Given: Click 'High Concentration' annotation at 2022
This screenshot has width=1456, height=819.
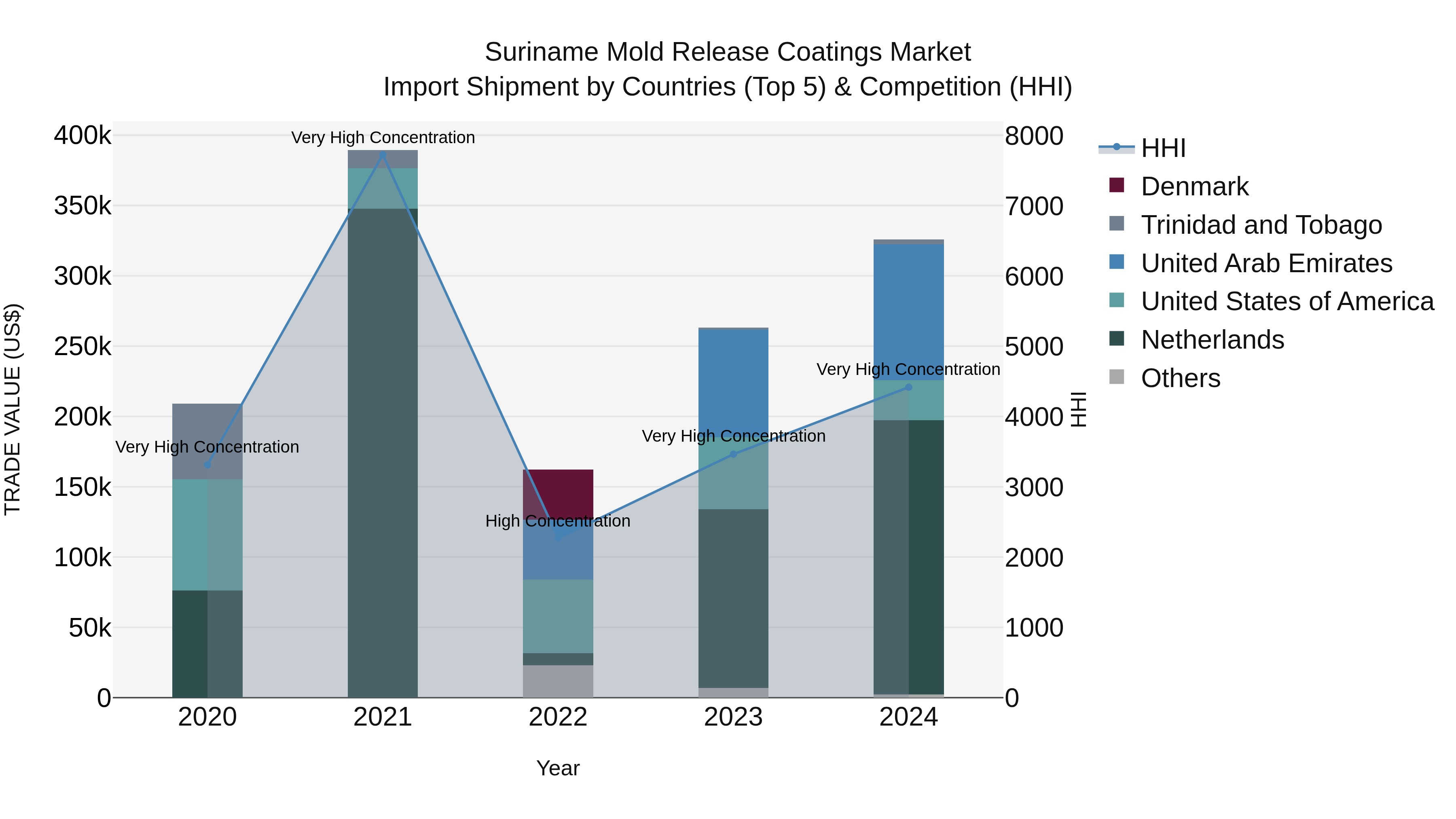Looking at the screenshot, I should (558, 521).
